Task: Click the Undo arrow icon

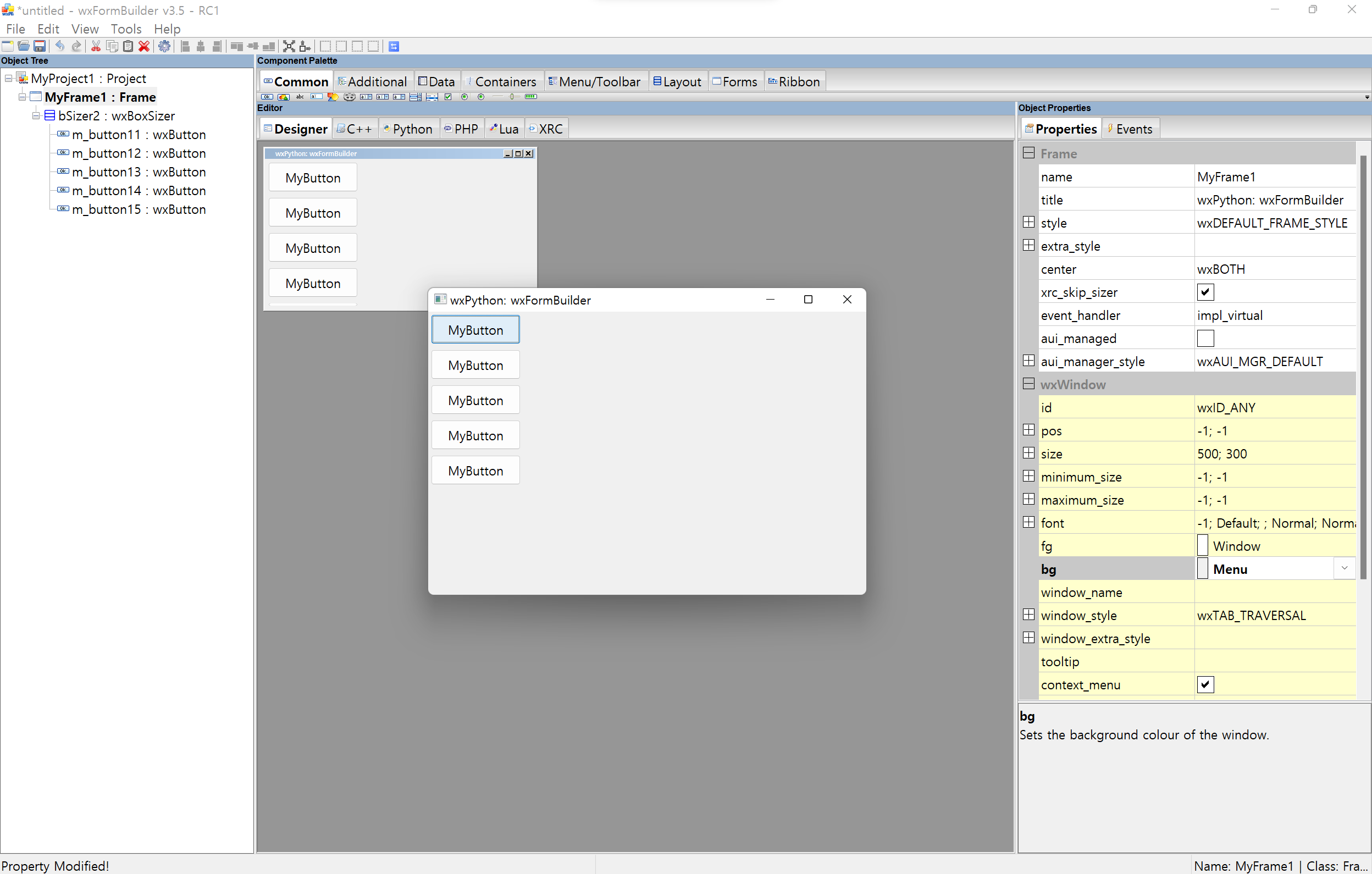Action: click(60, 46)
